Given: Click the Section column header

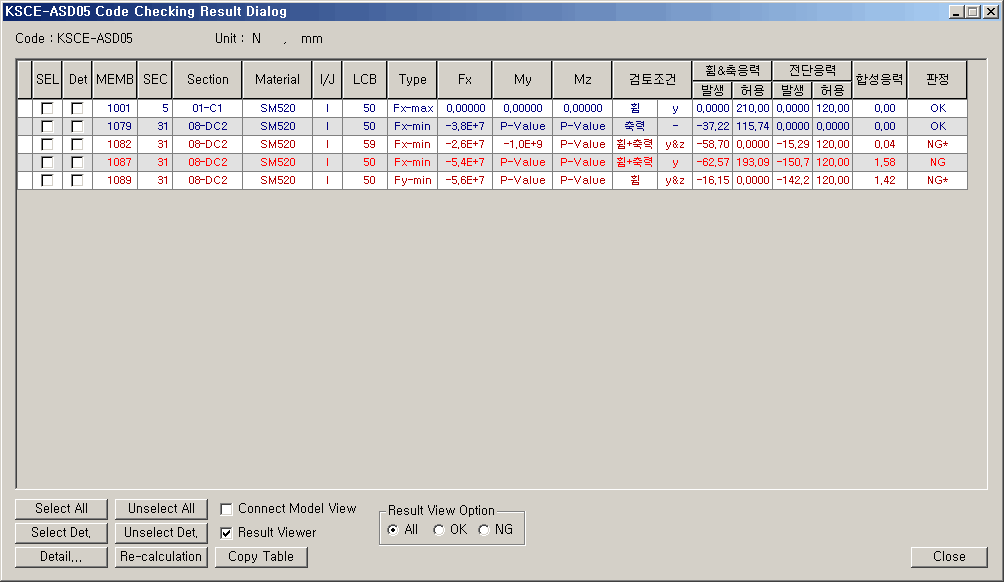Looking at the screenshot, I should (x=207, y=79).
